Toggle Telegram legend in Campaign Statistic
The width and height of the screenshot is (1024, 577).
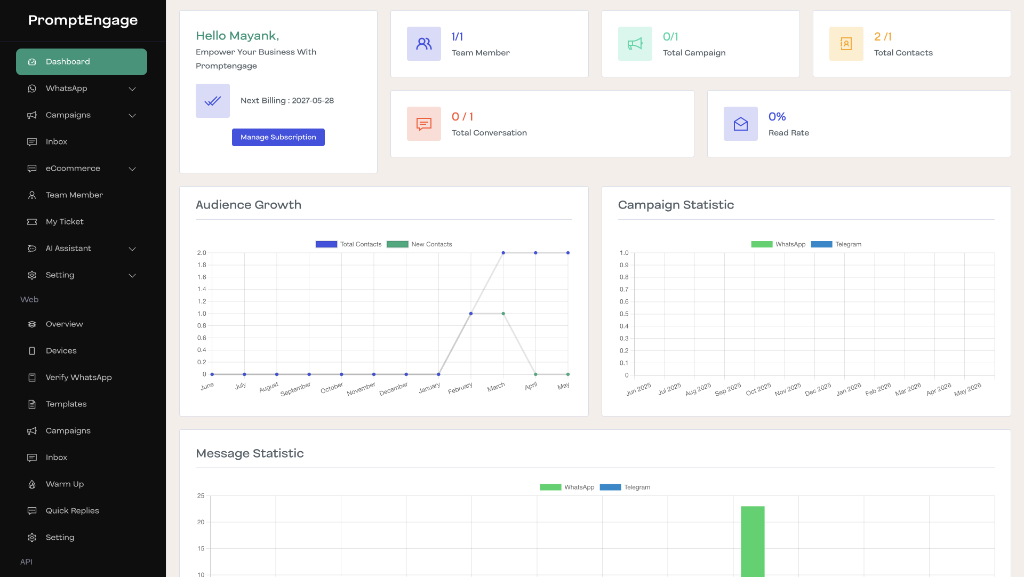[836, 244]
